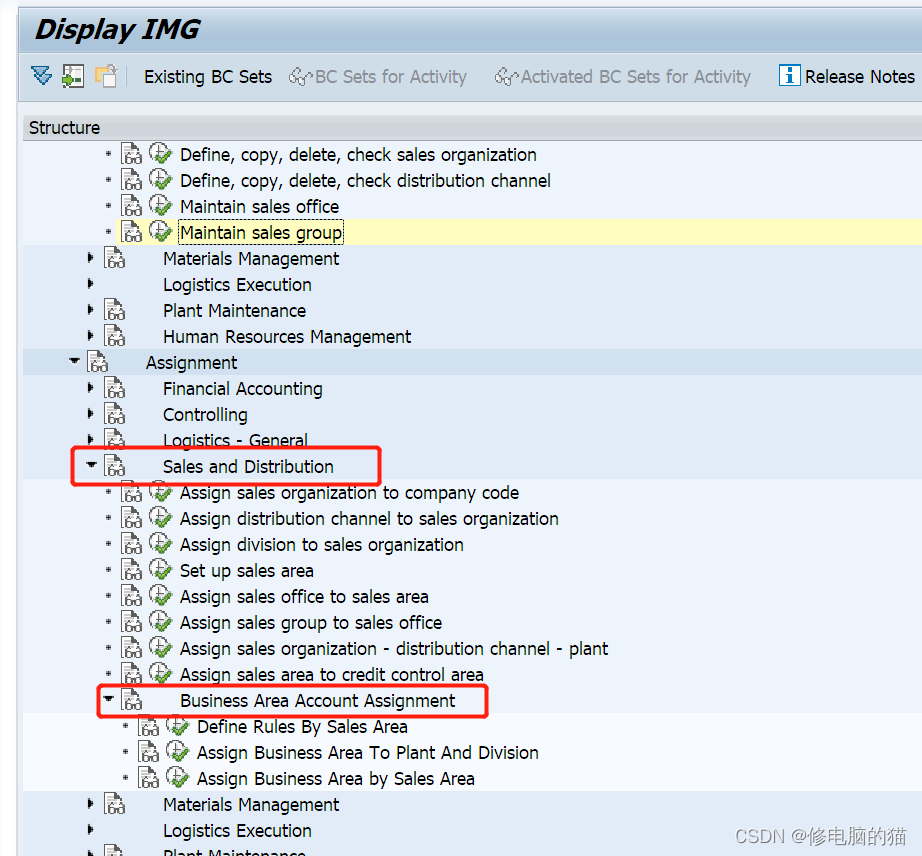
Task: Click execute icon next to Define Rules By Sales Area
Action: pyautogui.click(x=177, y=727)
